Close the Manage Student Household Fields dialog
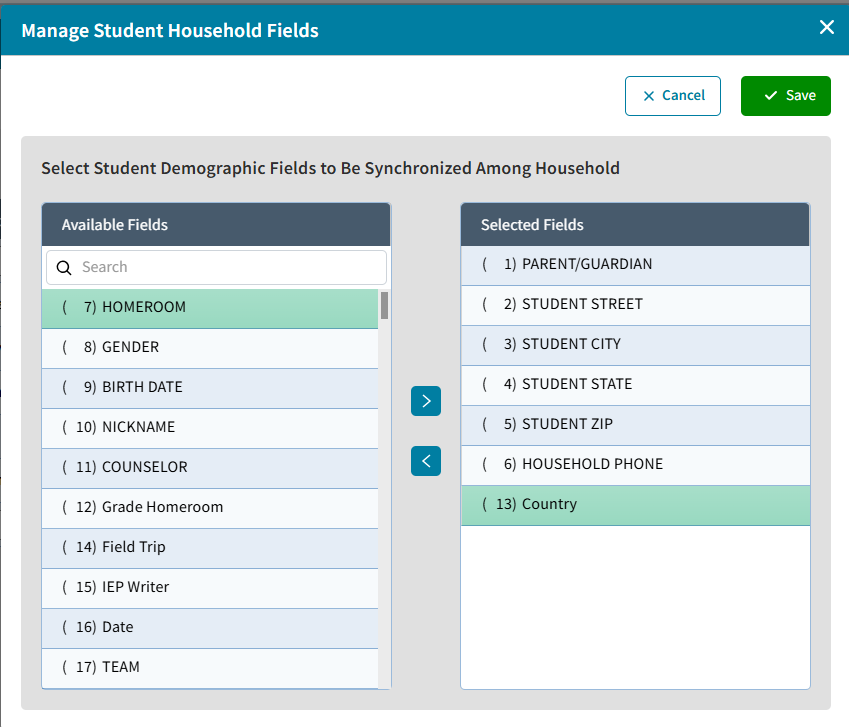 [826, 27]
